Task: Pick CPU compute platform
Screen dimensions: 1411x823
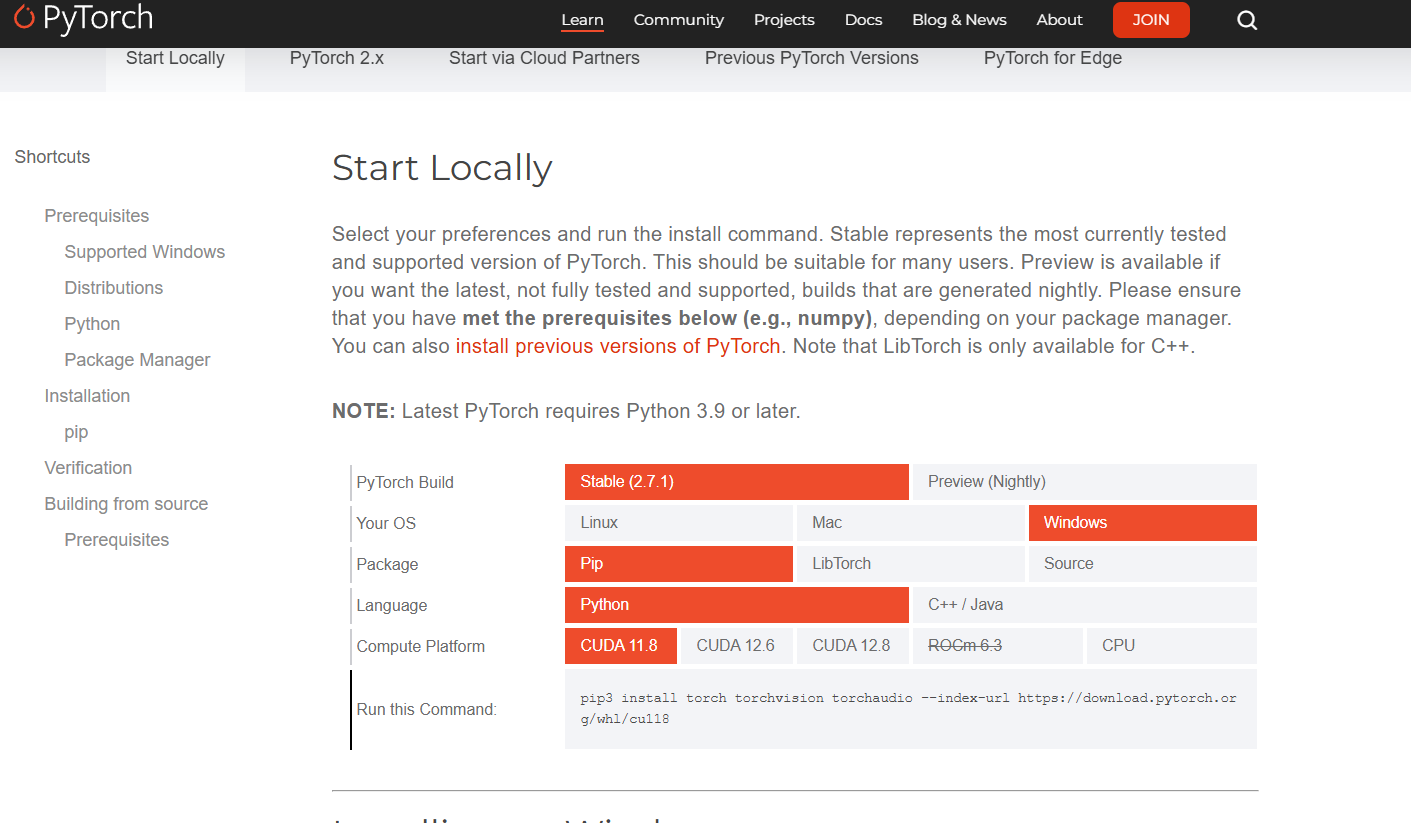Action: pos(1172,646)
